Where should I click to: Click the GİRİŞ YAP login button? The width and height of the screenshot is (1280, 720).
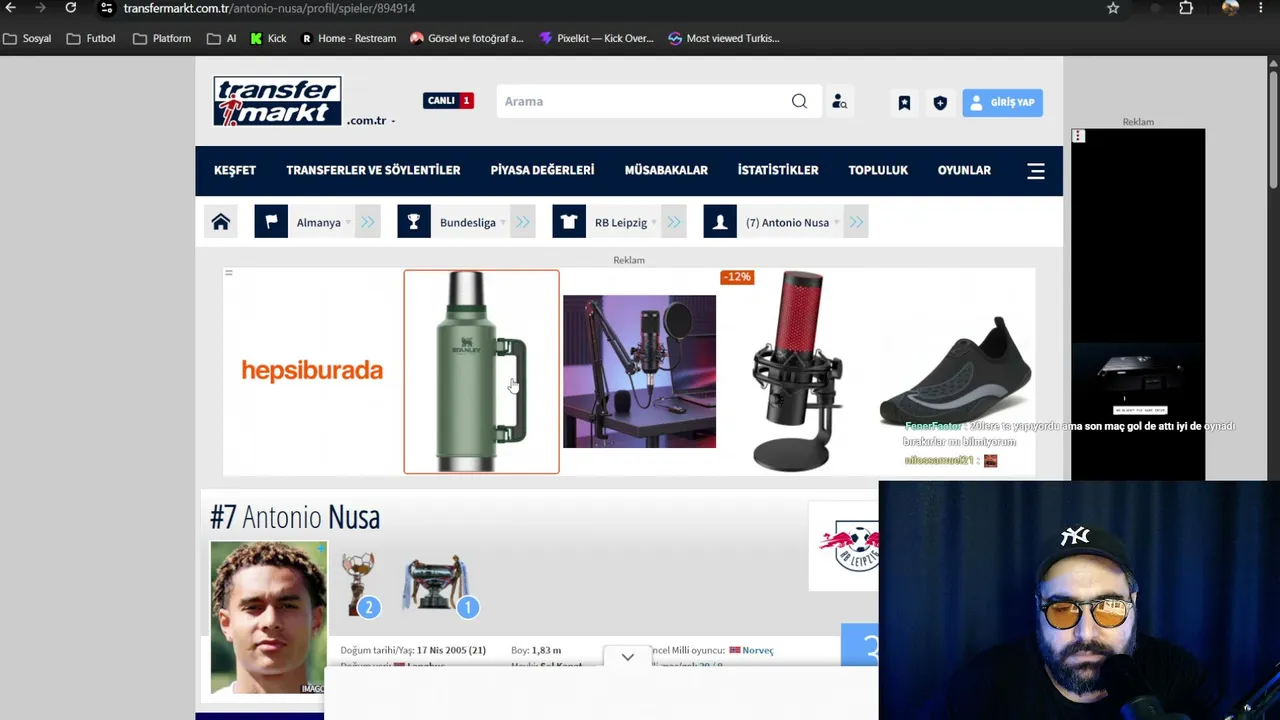(x=1002, y=102)
